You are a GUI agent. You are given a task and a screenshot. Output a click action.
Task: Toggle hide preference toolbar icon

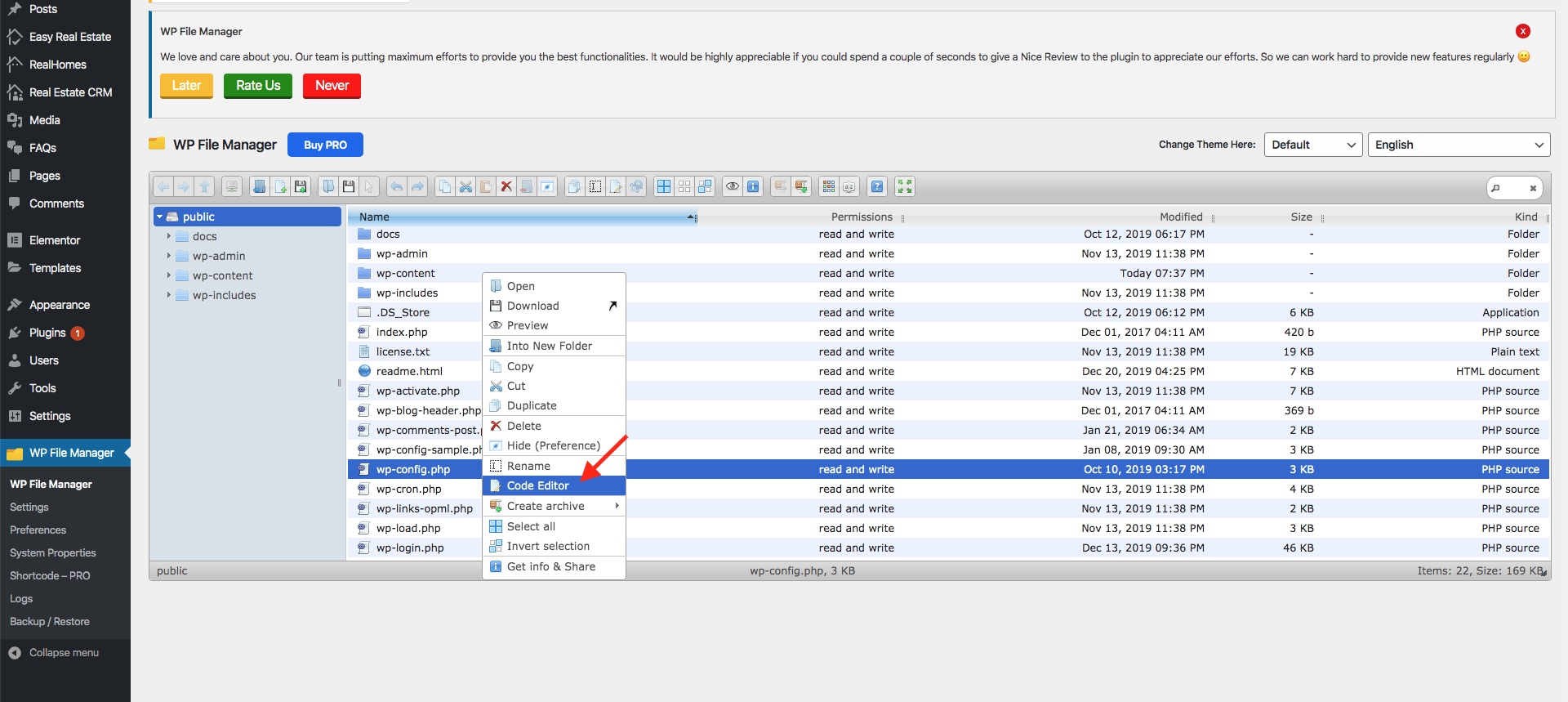[x=547, y=186]
